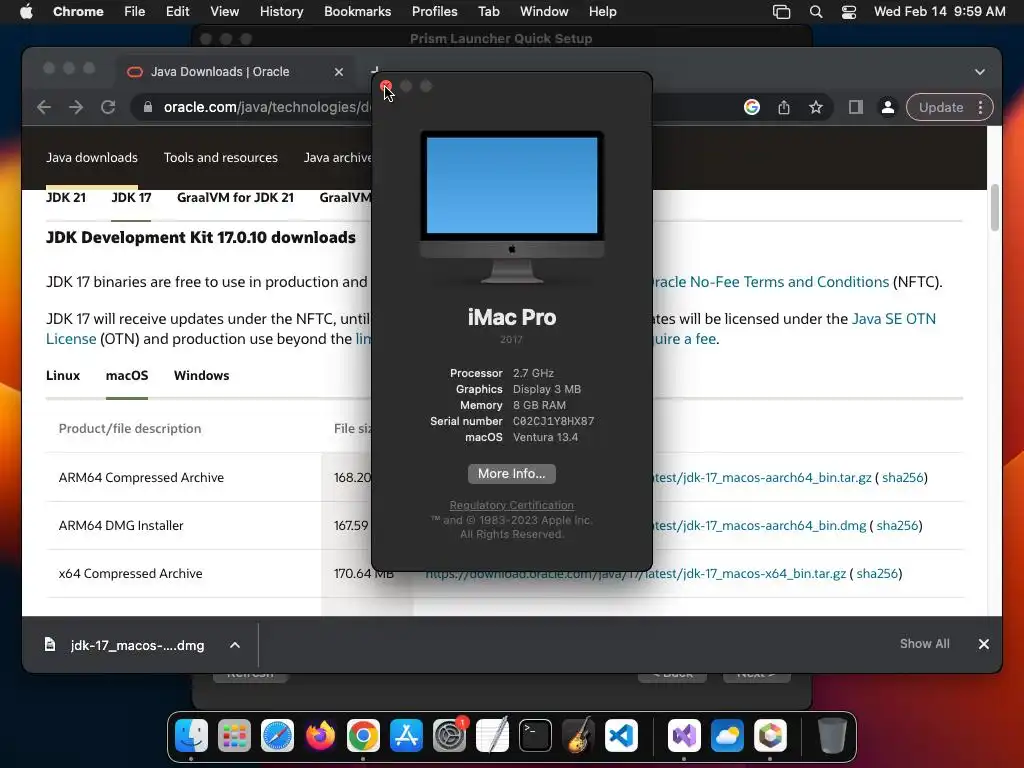1024x768 pixels.
Task: Switch to the Windows tab
Action: coord(201,376)
